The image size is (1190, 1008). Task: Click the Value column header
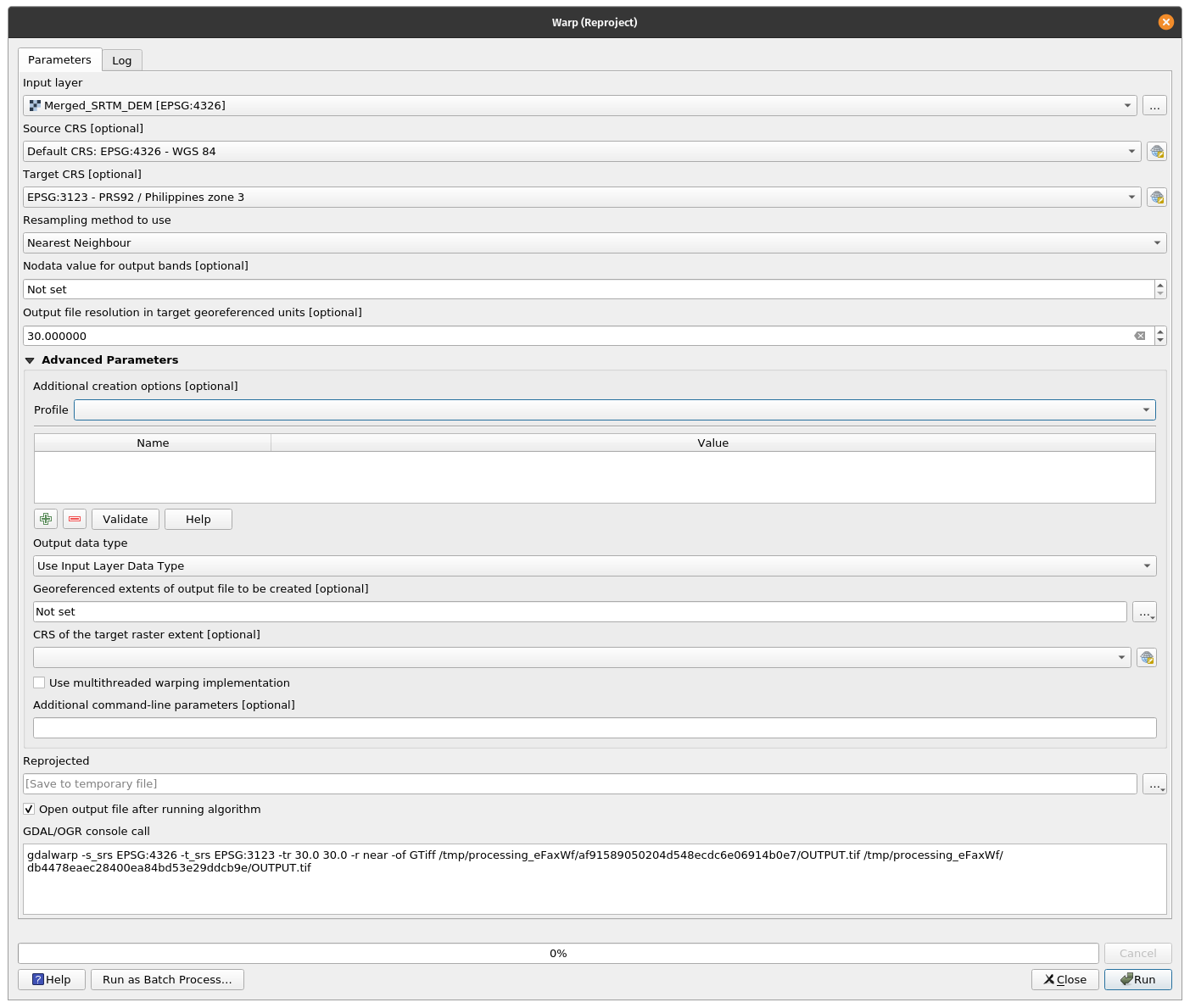point(713,443)
